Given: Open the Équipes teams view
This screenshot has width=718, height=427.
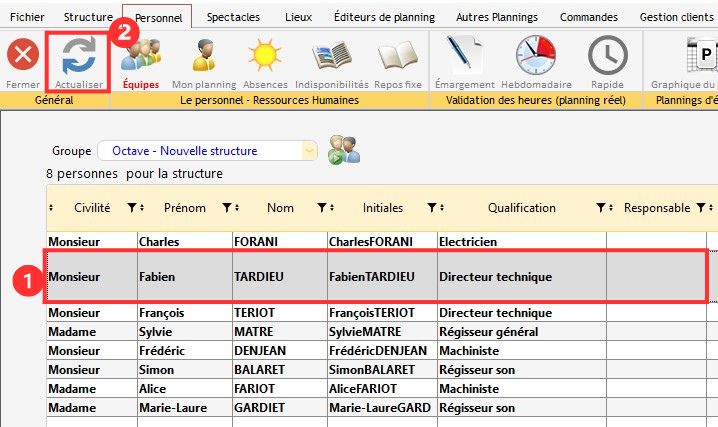Looking at the screenshot, I should tap(141, 56).
